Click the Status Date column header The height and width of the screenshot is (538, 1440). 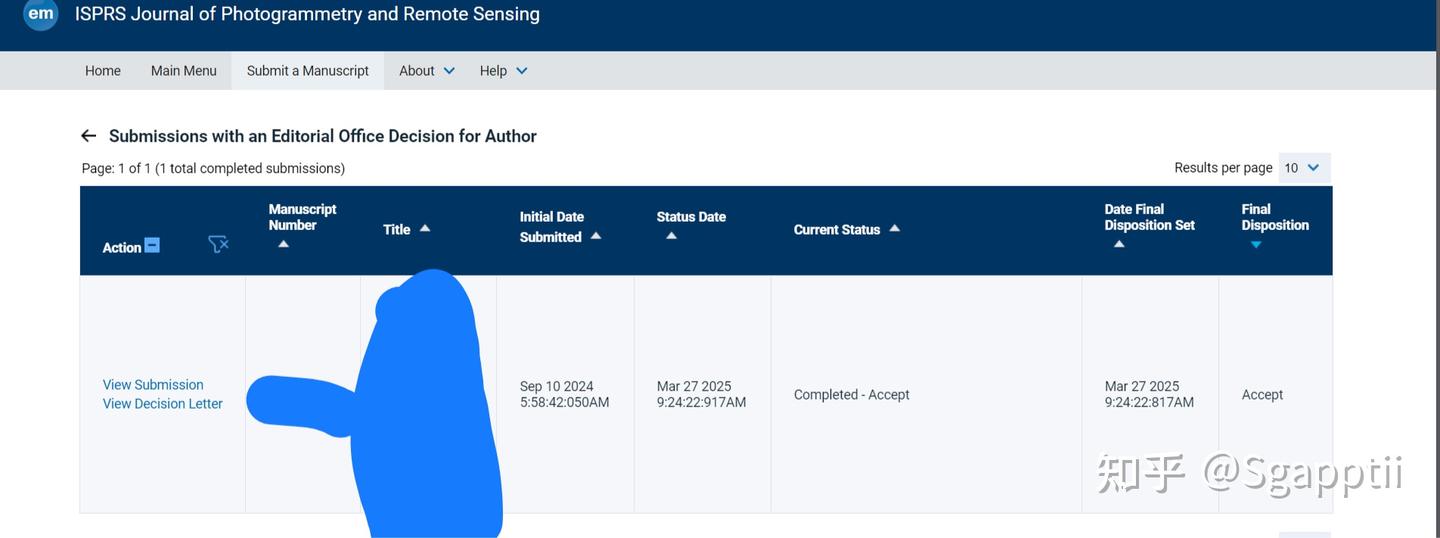pyautogui.click(x=691, y=217)
